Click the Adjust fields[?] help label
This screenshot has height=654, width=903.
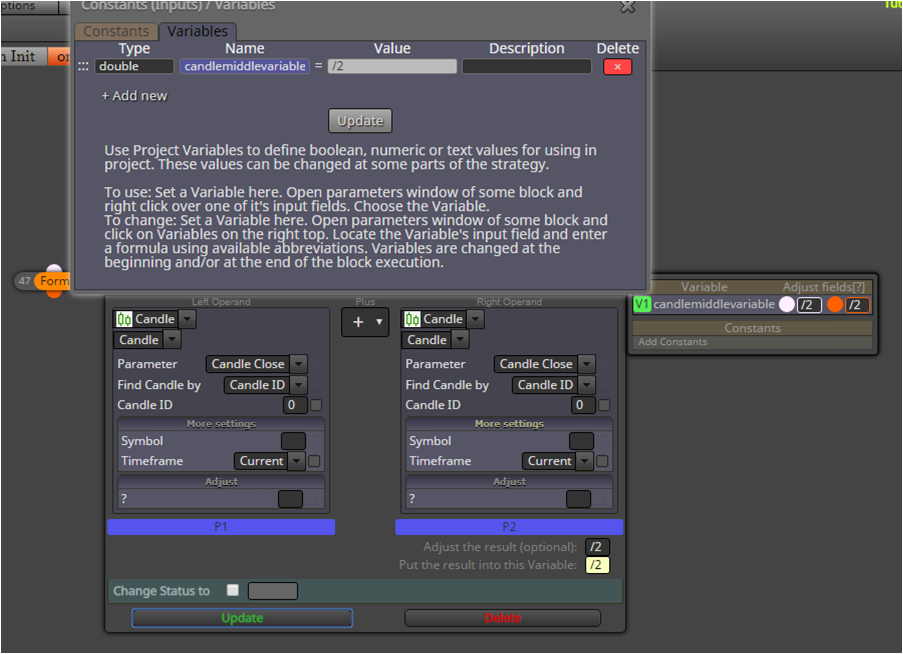(824, 287)
